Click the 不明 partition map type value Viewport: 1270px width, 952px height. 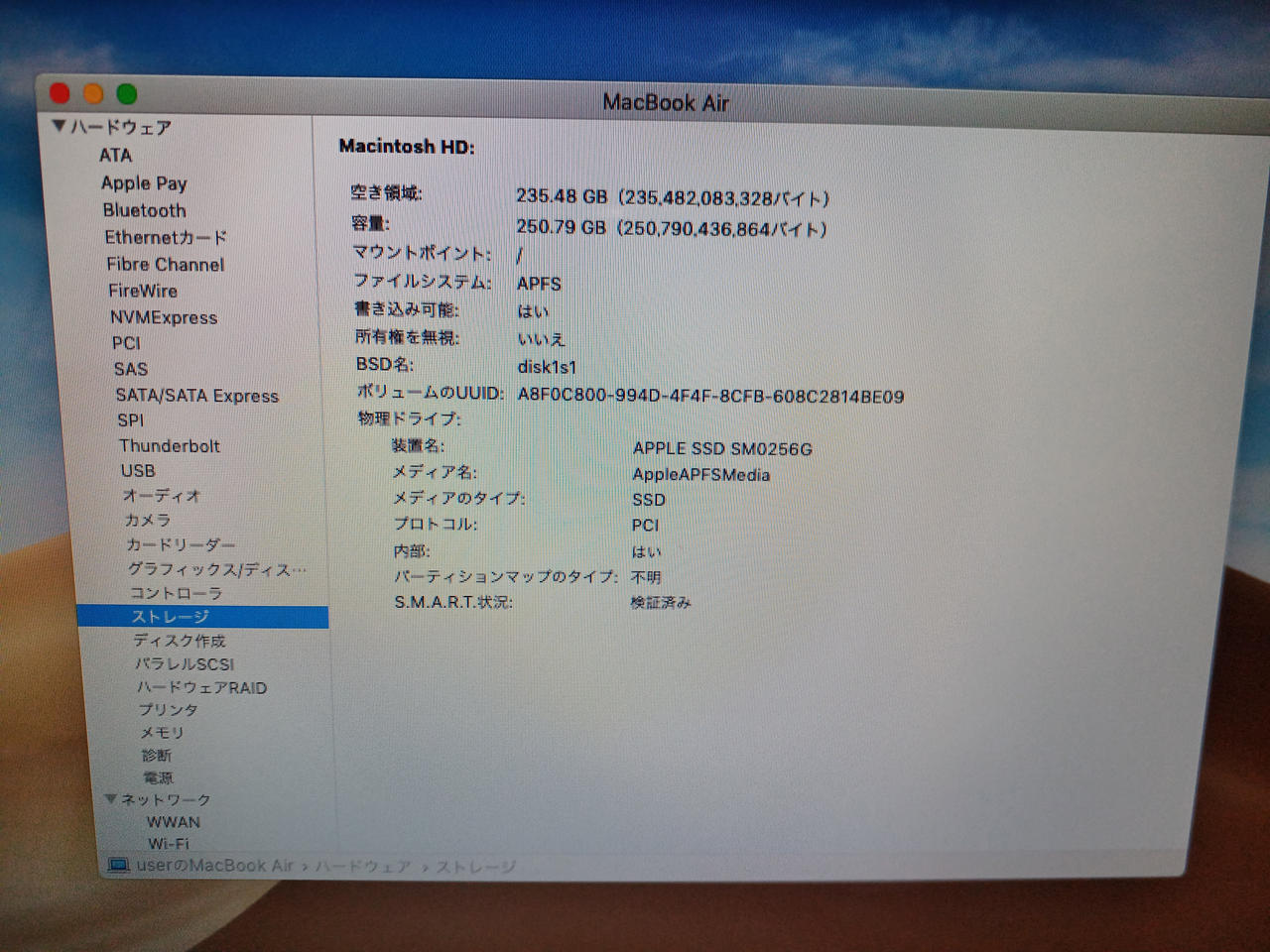(646, 577)
